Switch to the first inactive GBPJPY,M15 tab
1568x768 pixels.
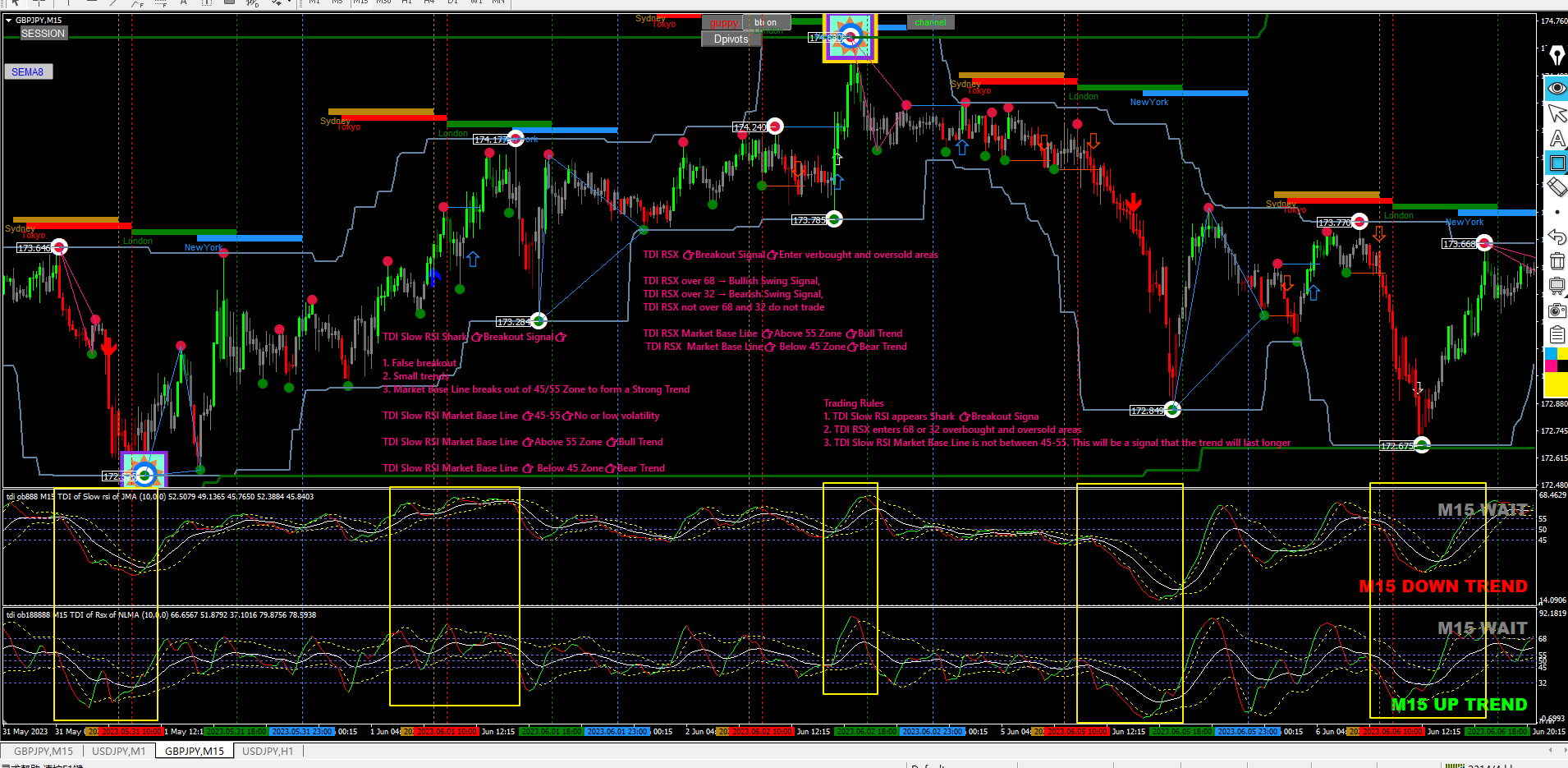44,751
